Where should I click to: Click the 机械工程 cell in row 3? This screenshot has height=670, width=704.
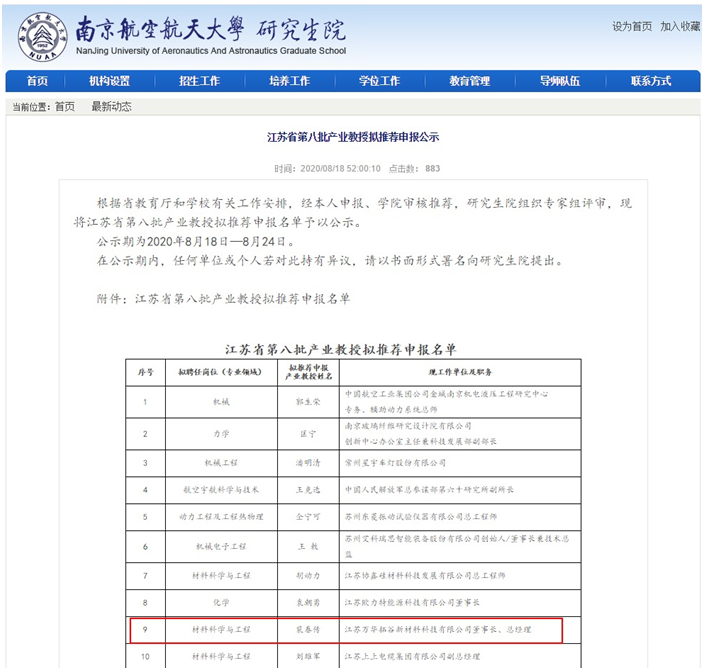click(221, 463)
